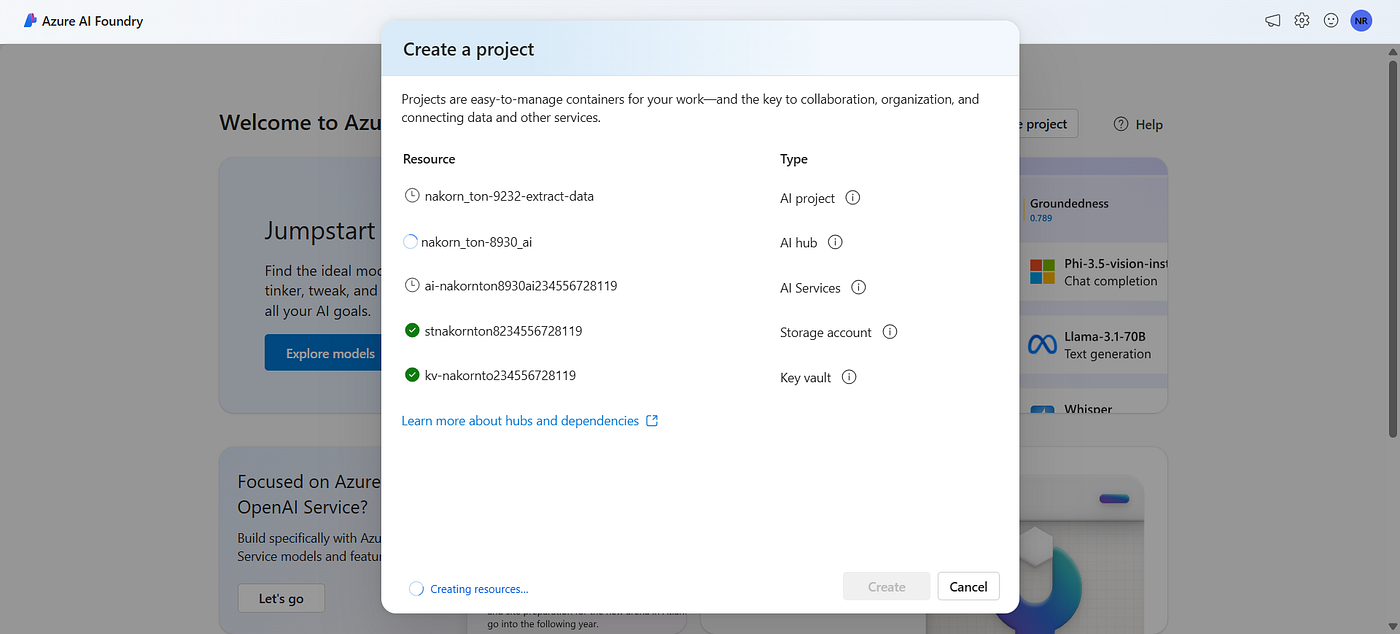Click the AI Services type label
Image resolution: width=1400 pixels, height=634 pixels.
pyautogui.click(x=810, y=288)
